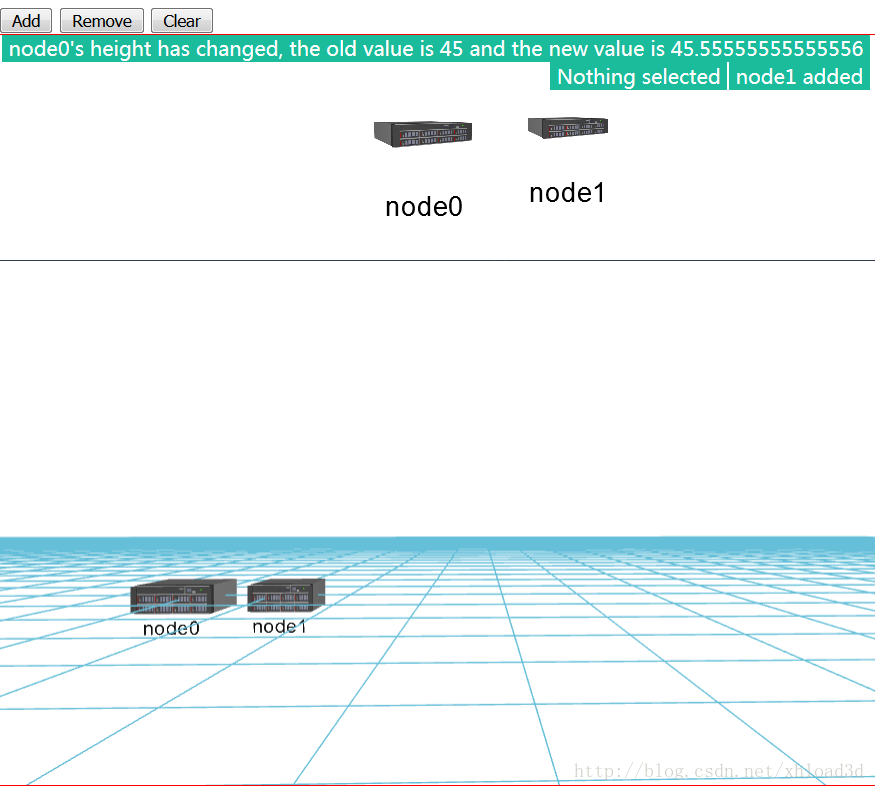Click the Clear button

coord(182,21)
